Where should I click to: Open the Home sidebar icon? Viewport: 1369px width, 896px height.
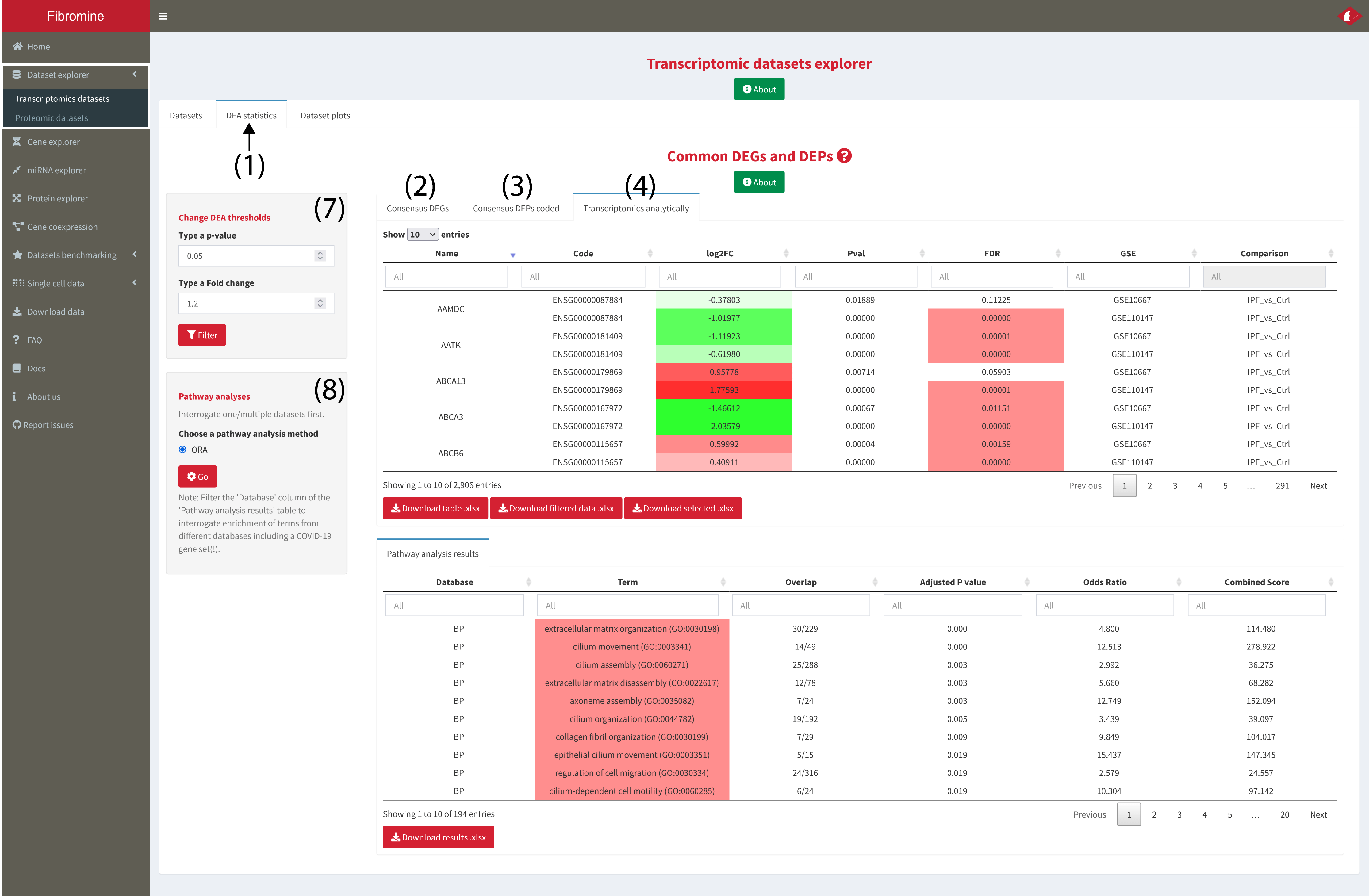[17, 47]
